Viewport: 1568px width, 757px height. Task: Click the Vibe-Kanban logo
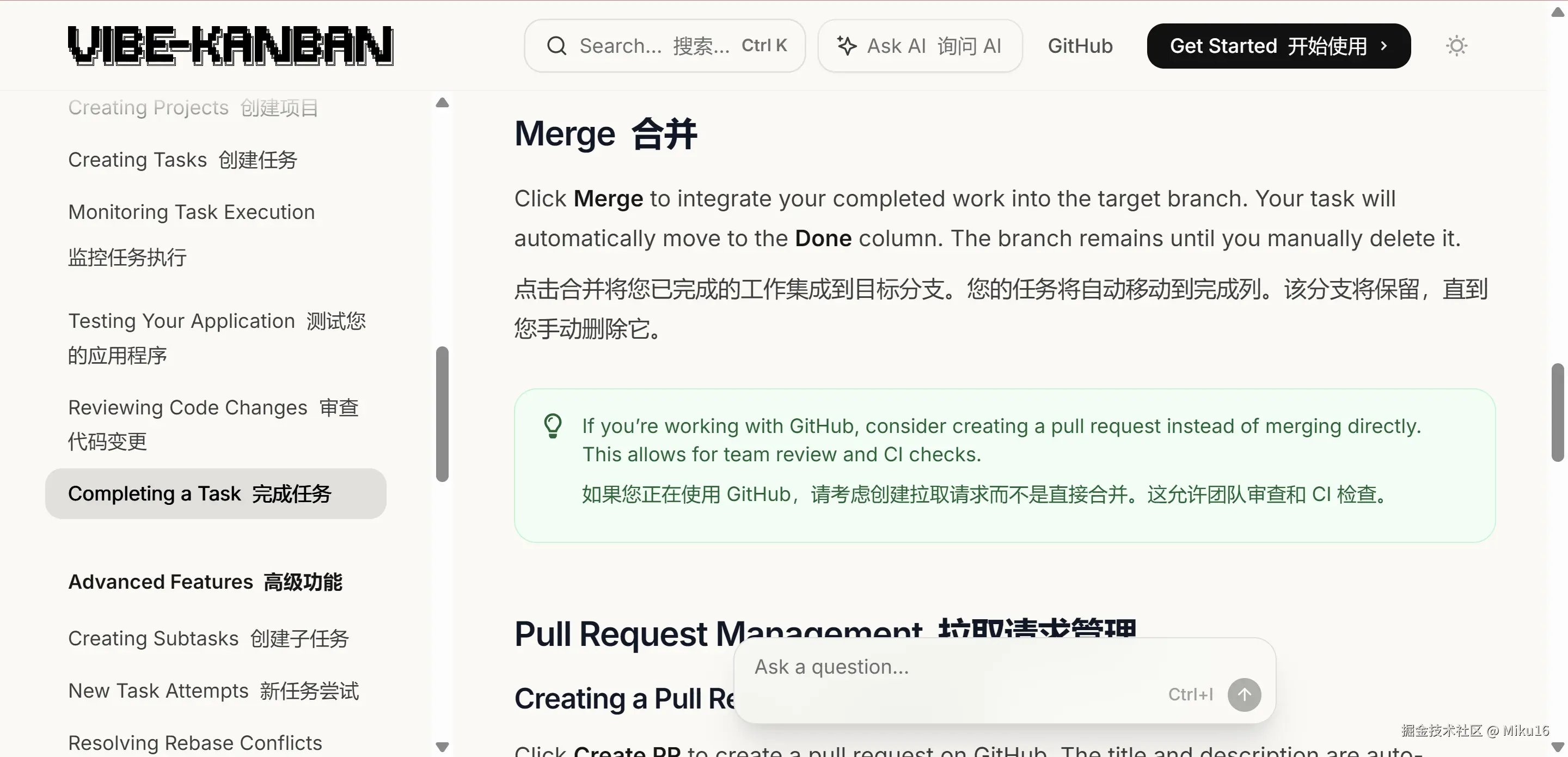[230, 46]
